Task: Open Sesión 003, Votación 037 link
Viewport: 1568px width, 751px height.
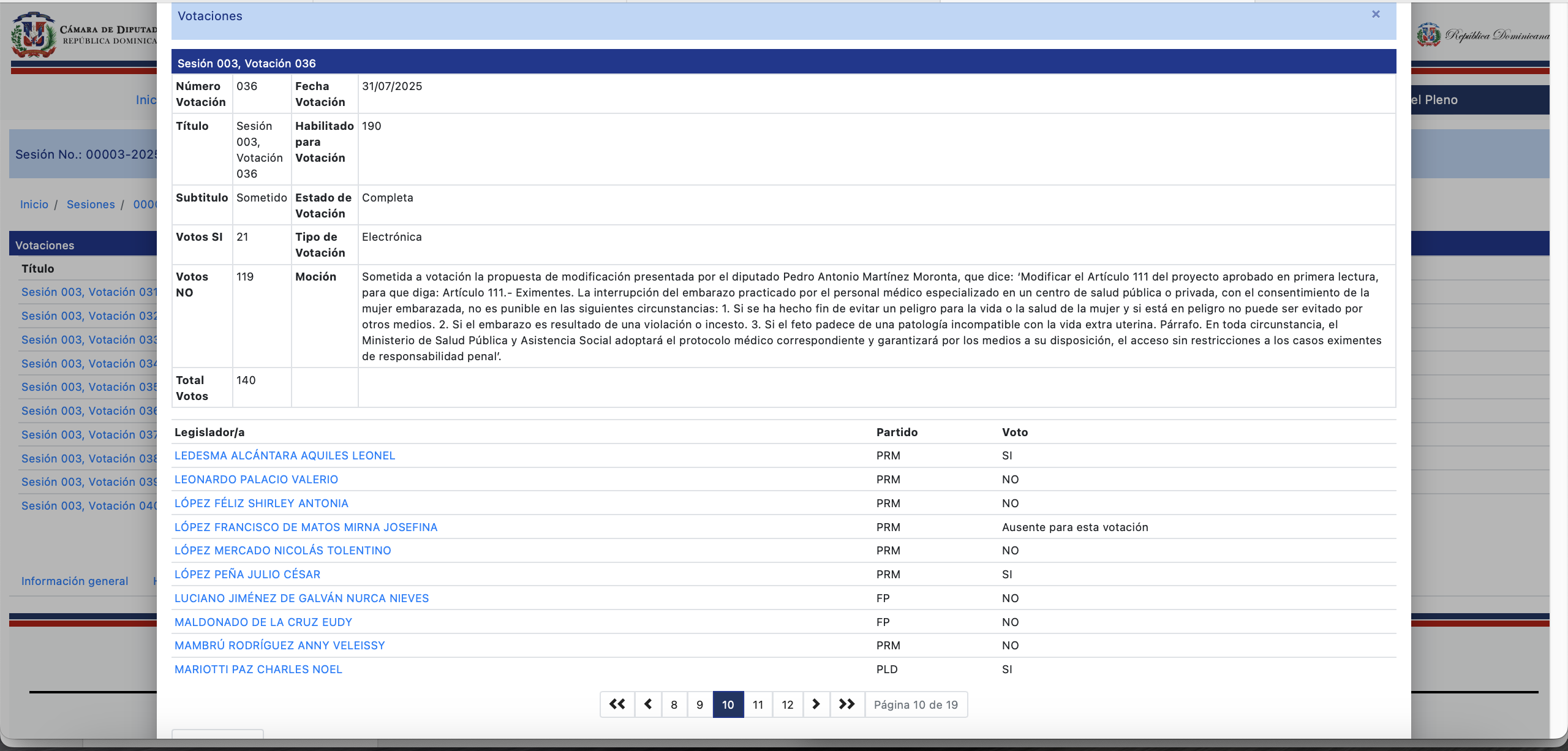Action: click(89, 435)
